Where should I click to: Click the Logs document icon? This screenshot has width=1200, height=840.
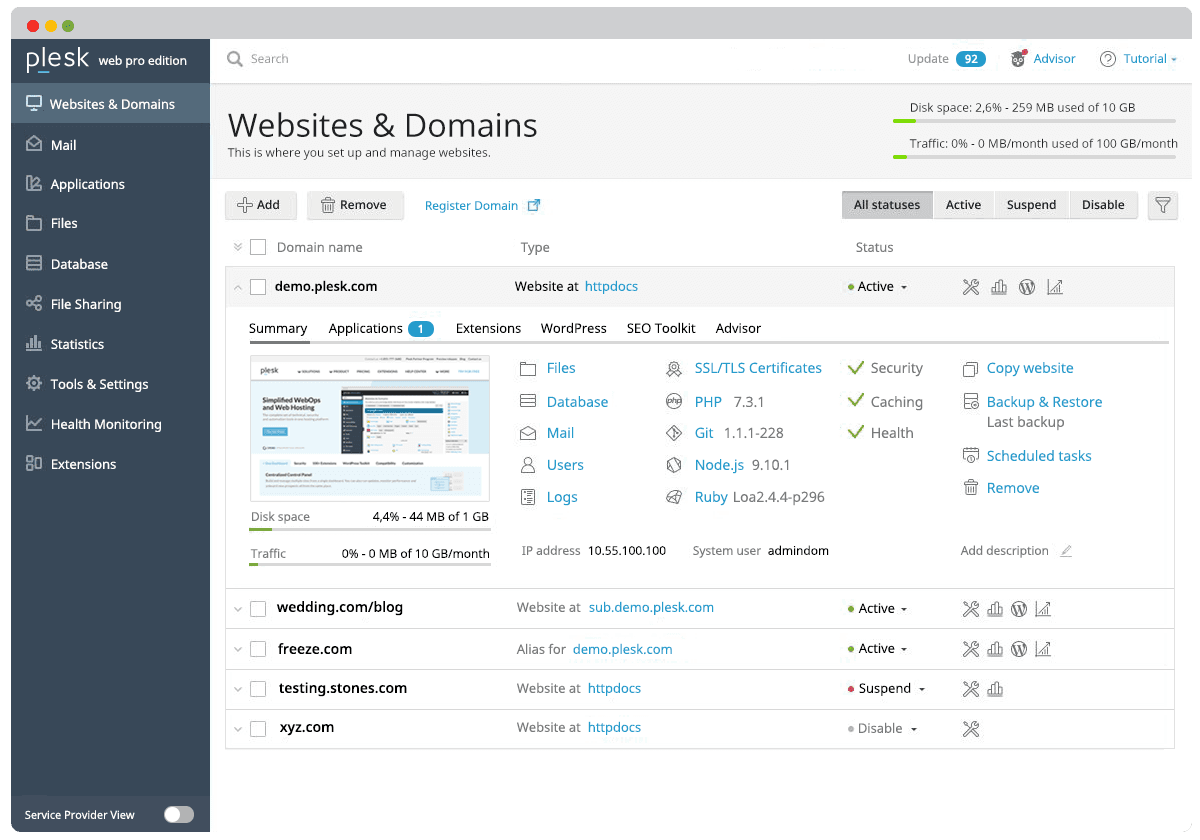click(528, 497)
